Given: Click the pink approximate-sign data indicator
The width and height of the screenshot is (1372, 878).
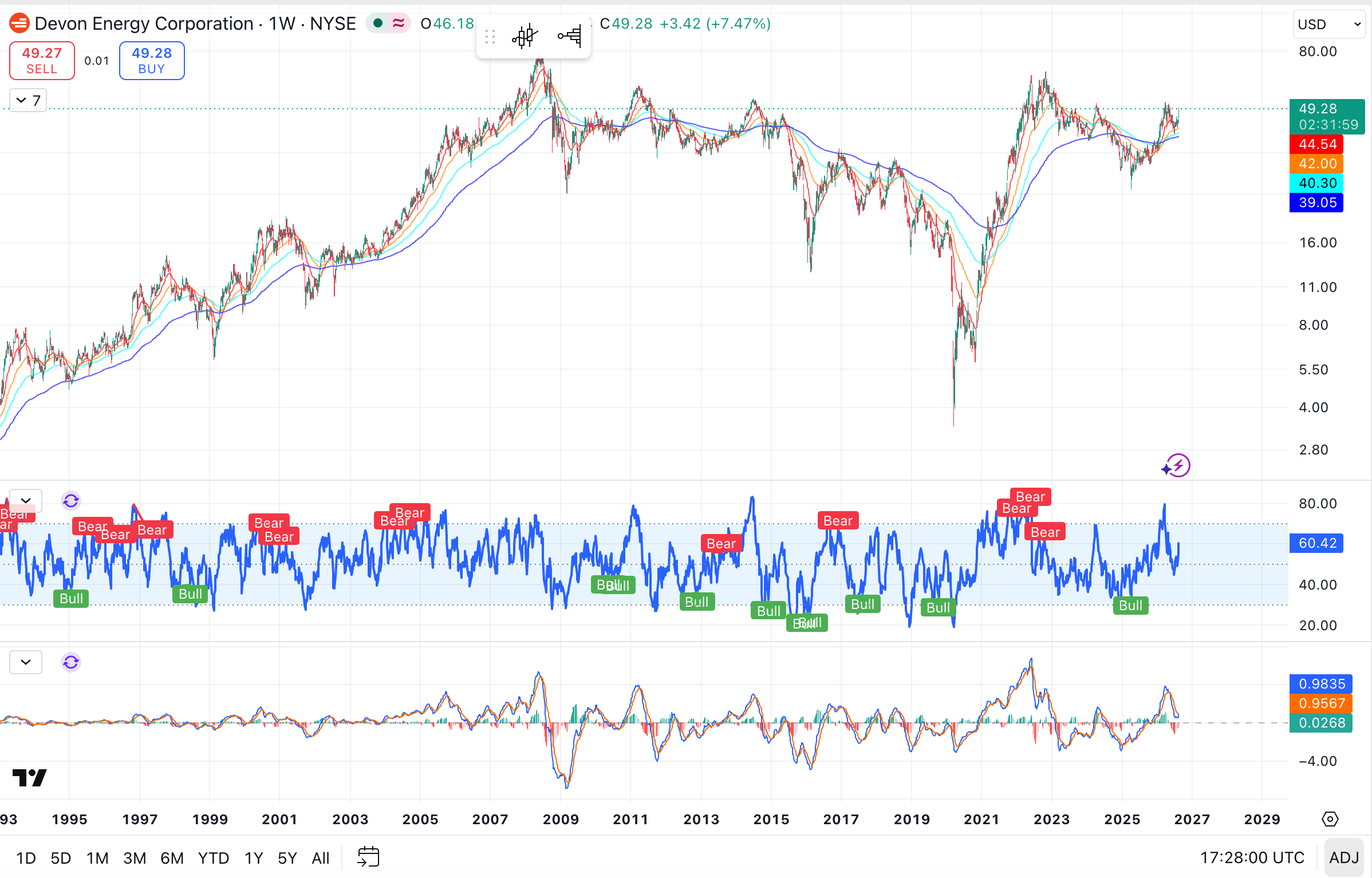Looking at the screenshot, I should pos(399,23).
